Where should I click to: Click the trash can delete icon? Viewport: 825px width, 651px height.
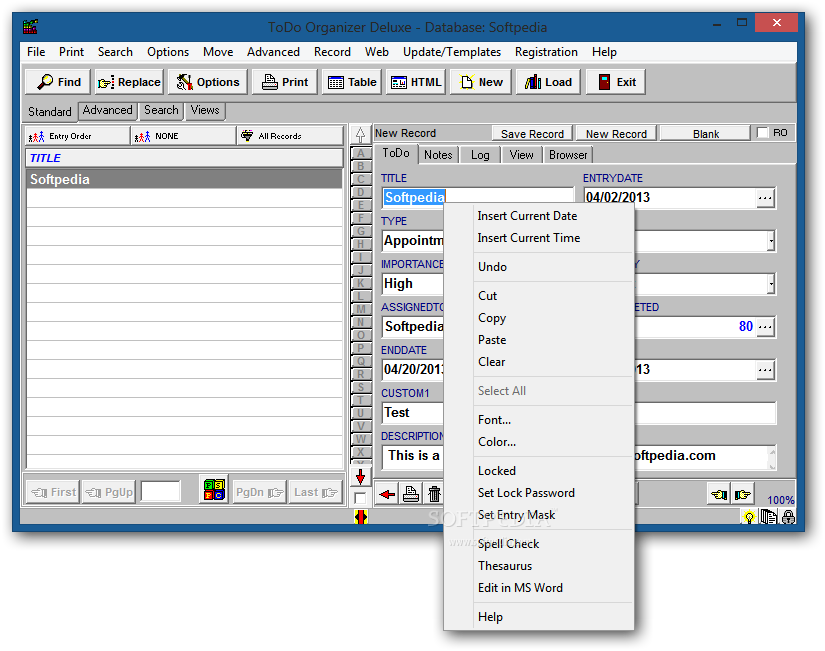click(x=434, y=494)
